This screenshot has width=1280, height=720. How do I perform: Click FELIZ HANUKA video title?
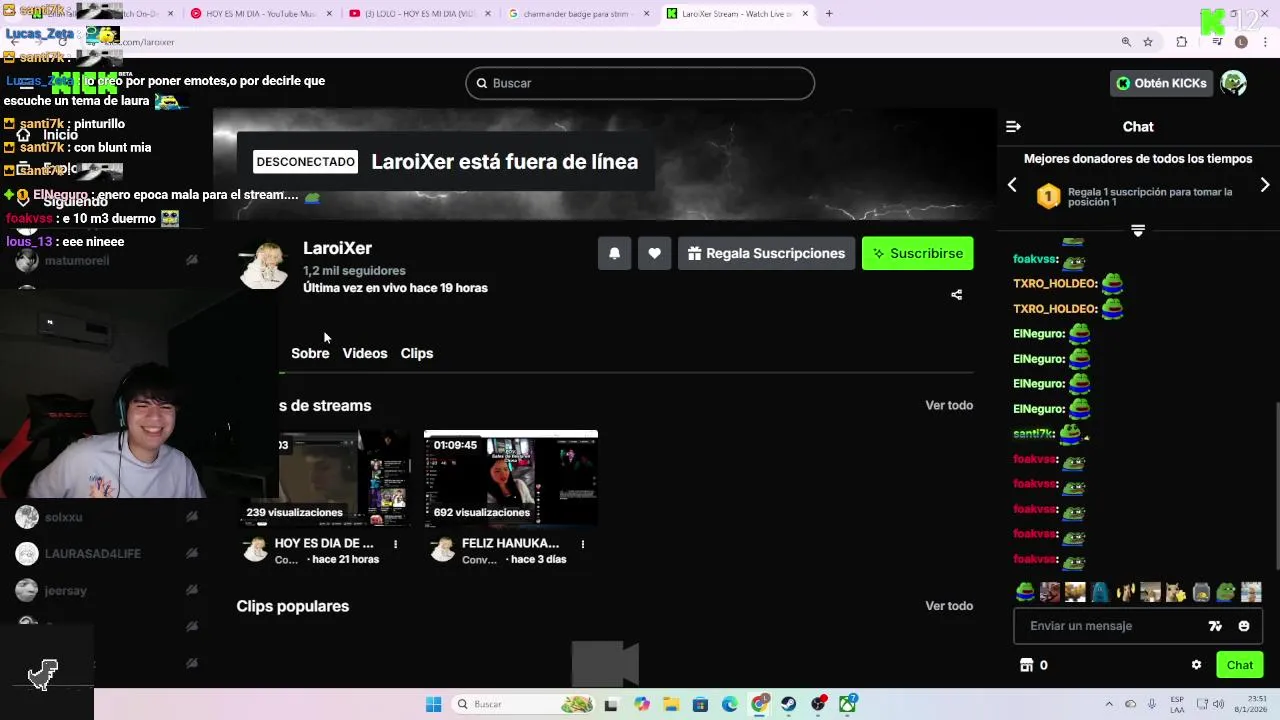510,543
